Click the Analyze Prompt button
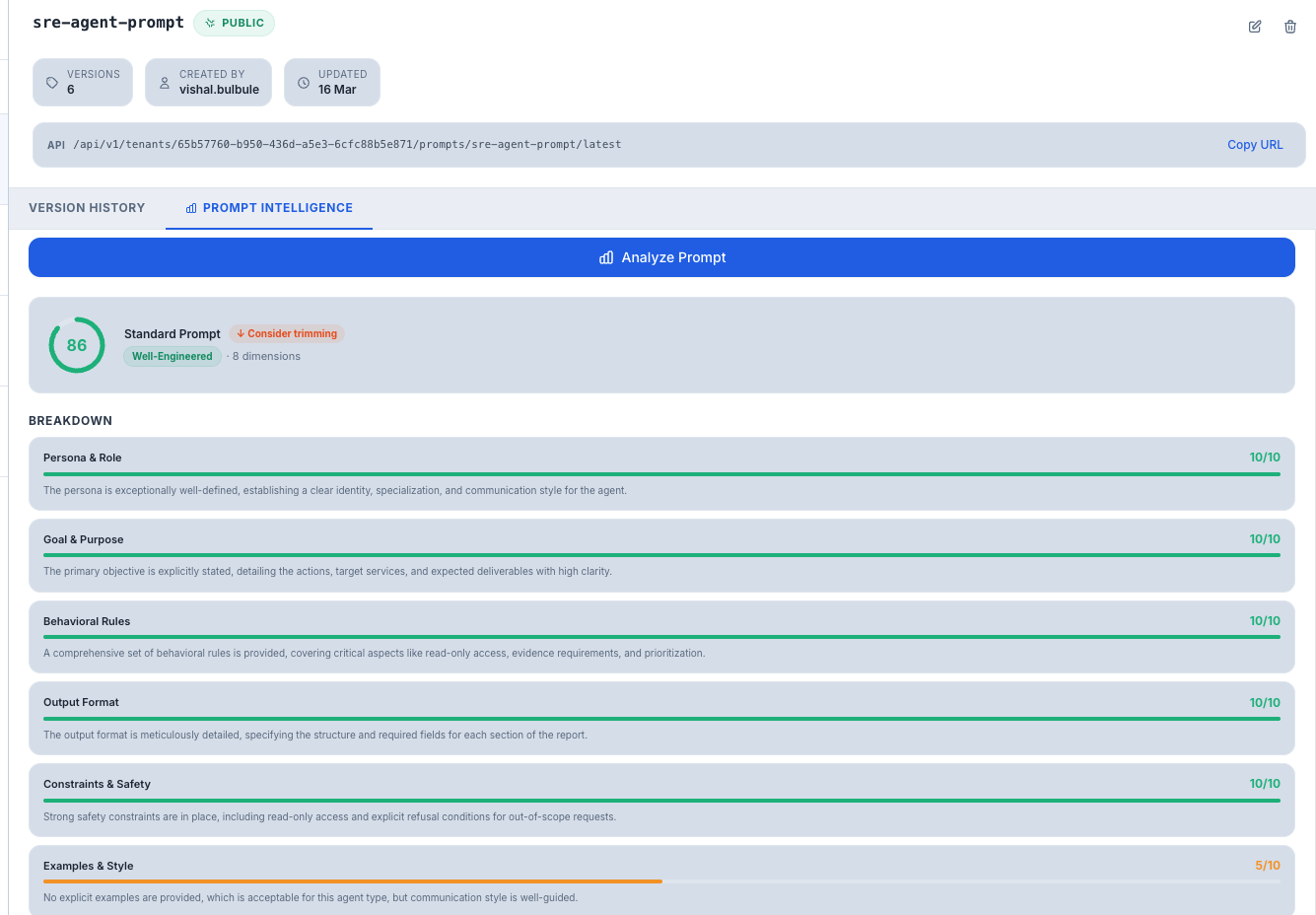Viewport: 1316px width, 915px height. click(661, 257)
